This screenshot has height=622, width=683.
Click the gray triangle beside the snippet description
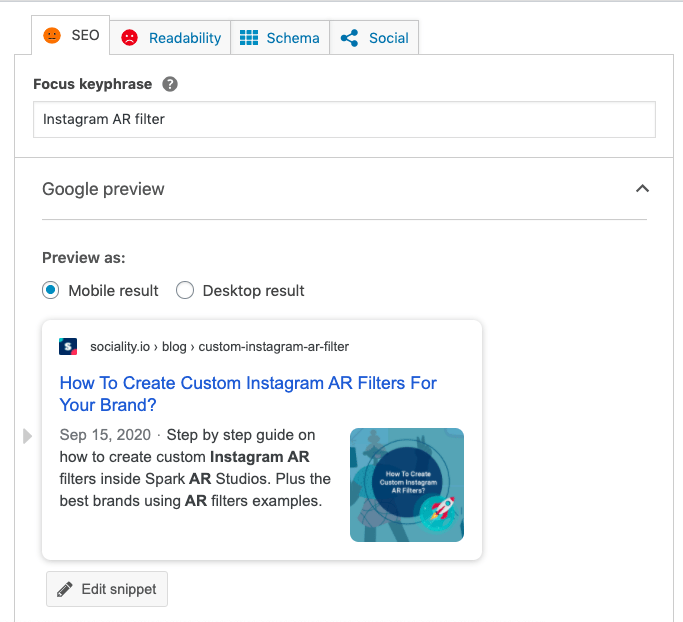(27, 436)
